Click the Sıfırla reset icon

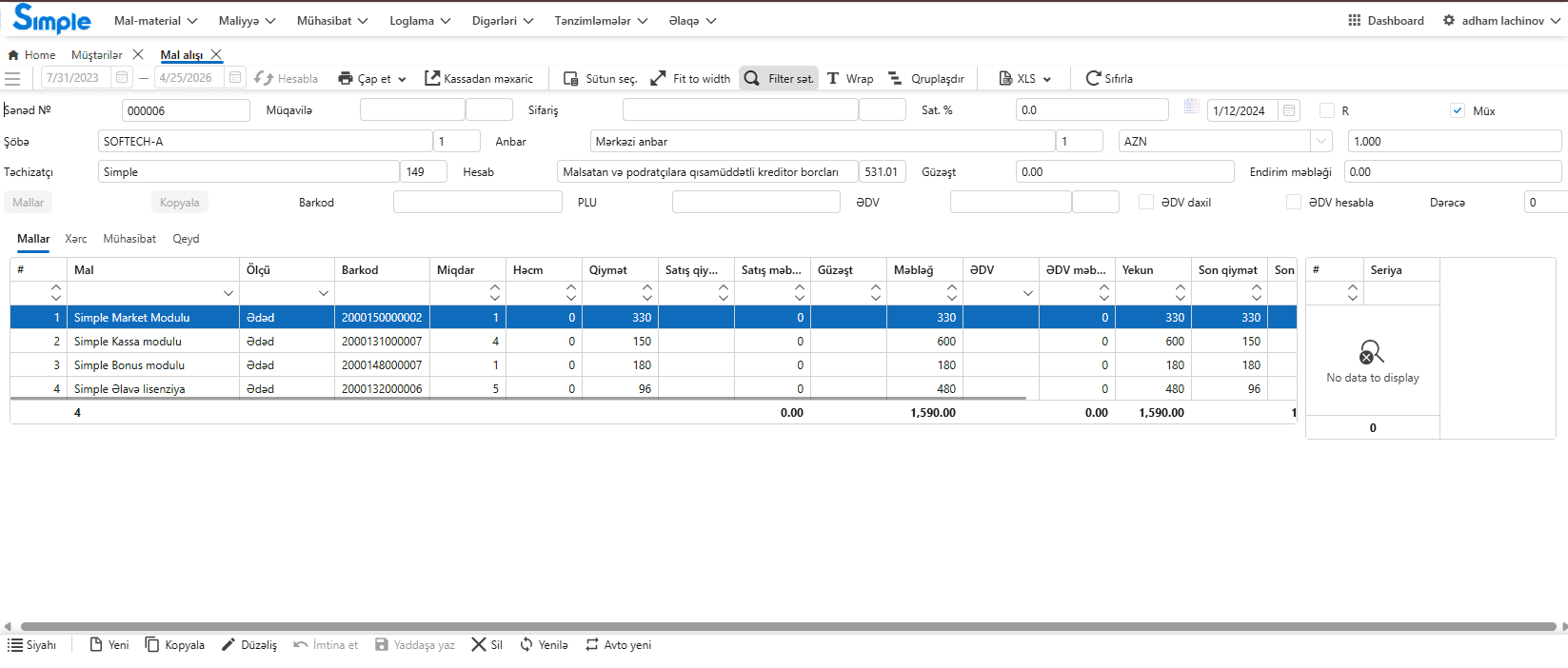click(x=1093, y=78)
